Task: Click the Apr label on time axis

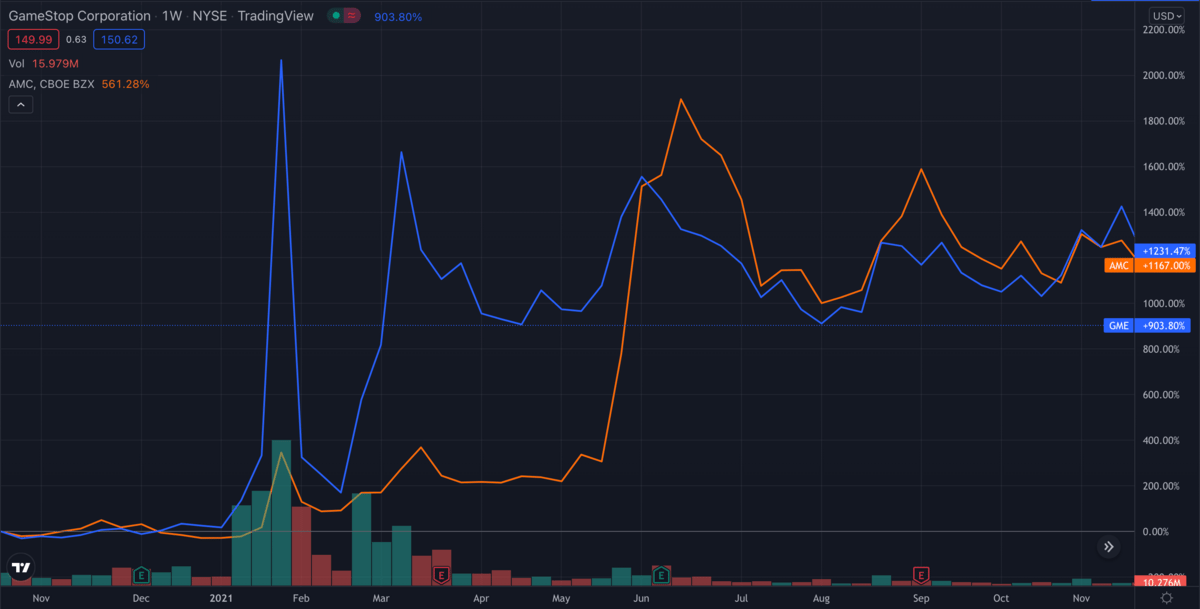Action: (481, 598)
